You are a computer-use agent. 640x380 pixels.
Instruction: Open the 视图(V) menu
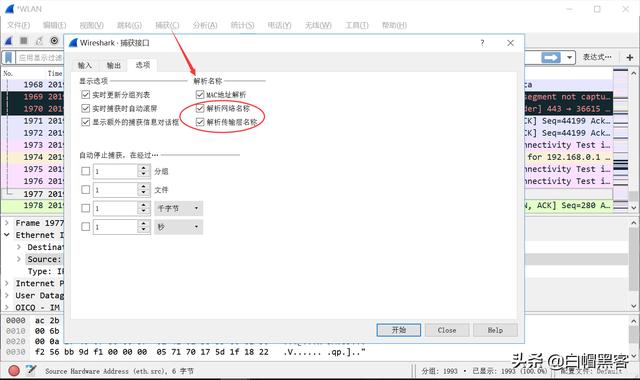[x=91, y=25]
